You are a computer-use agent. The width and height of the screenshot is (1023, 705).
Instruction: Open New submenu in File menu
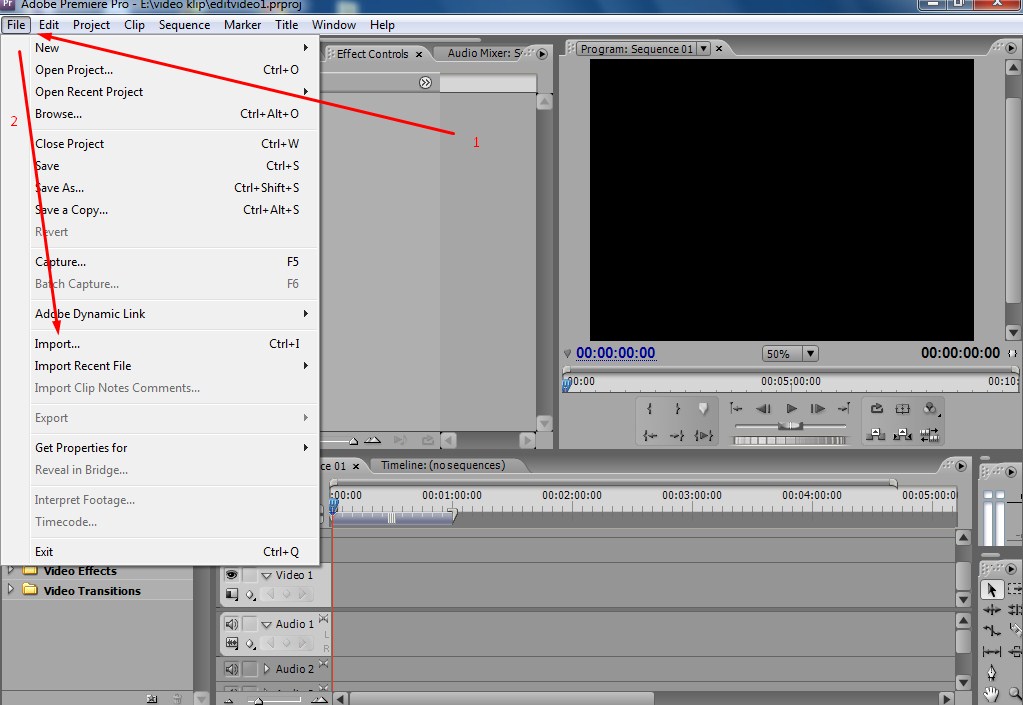pos(172,48)
